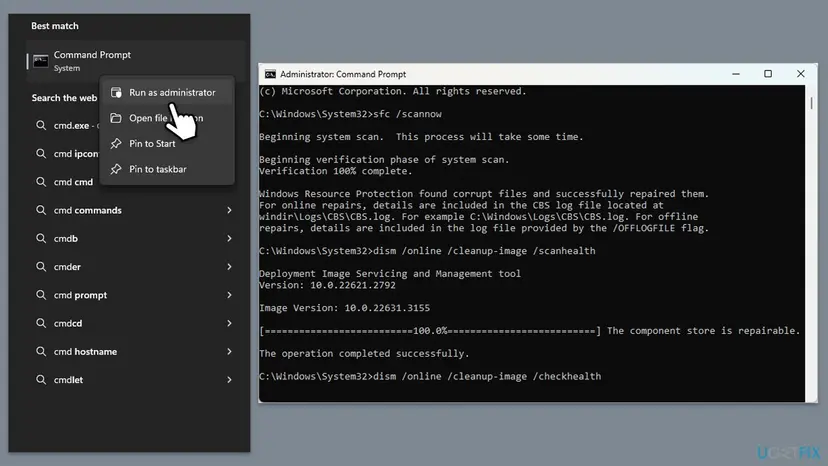Click the search icon beside cmdb
The image size is (828, 466).
click(41, 238)
